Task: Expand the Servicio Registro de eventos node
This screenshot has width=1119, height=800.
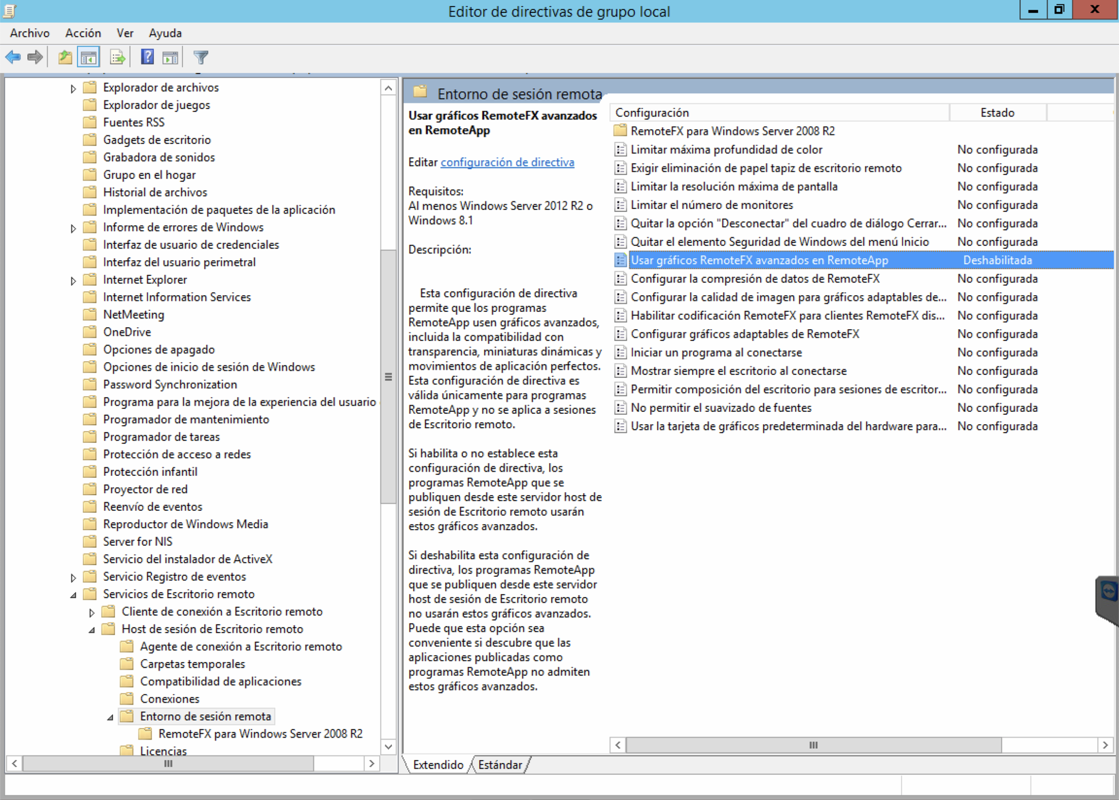Action: (x=73, y=577)
